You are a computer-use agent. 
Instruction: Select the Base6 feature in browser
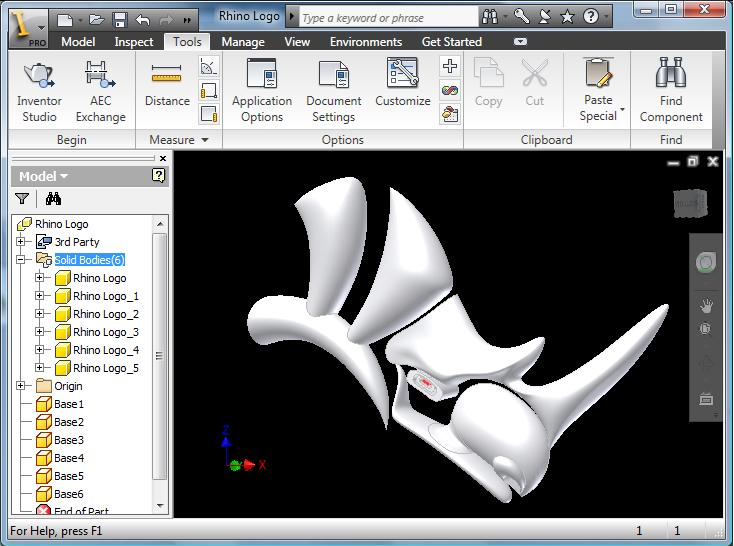pos(69,494)
